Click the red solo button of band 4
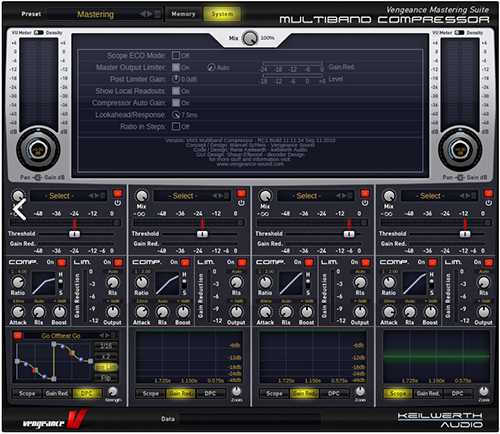The image size is (500, 434). point(489,193)
